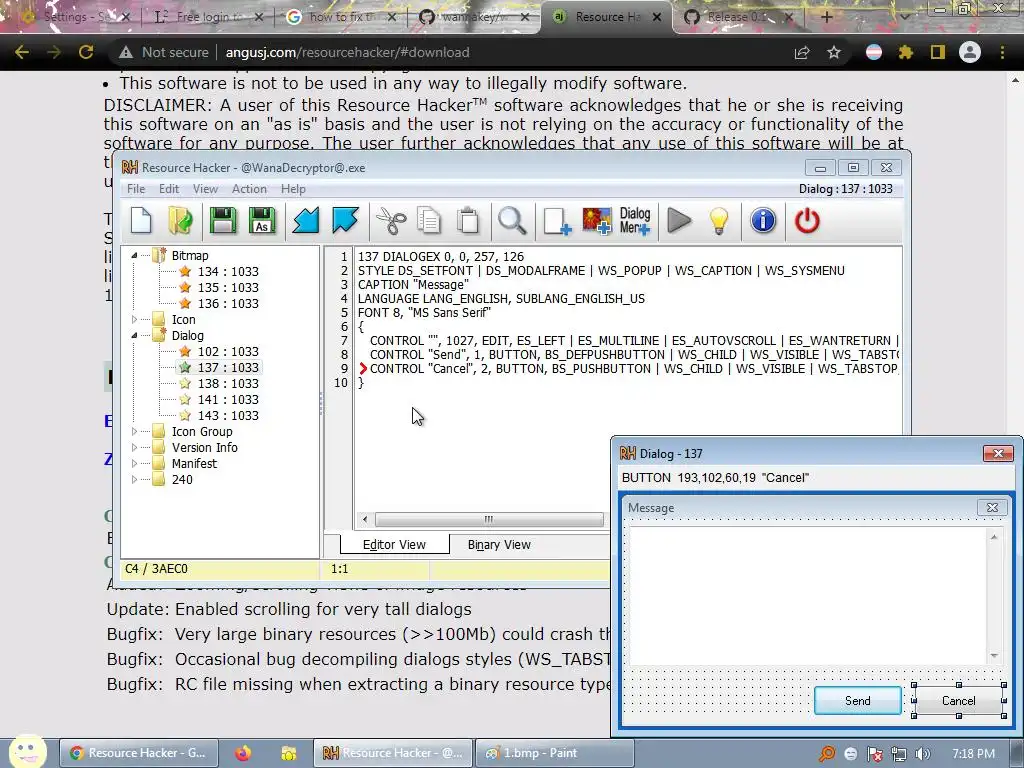Click the Message edit box in preview

coord(814,595)
